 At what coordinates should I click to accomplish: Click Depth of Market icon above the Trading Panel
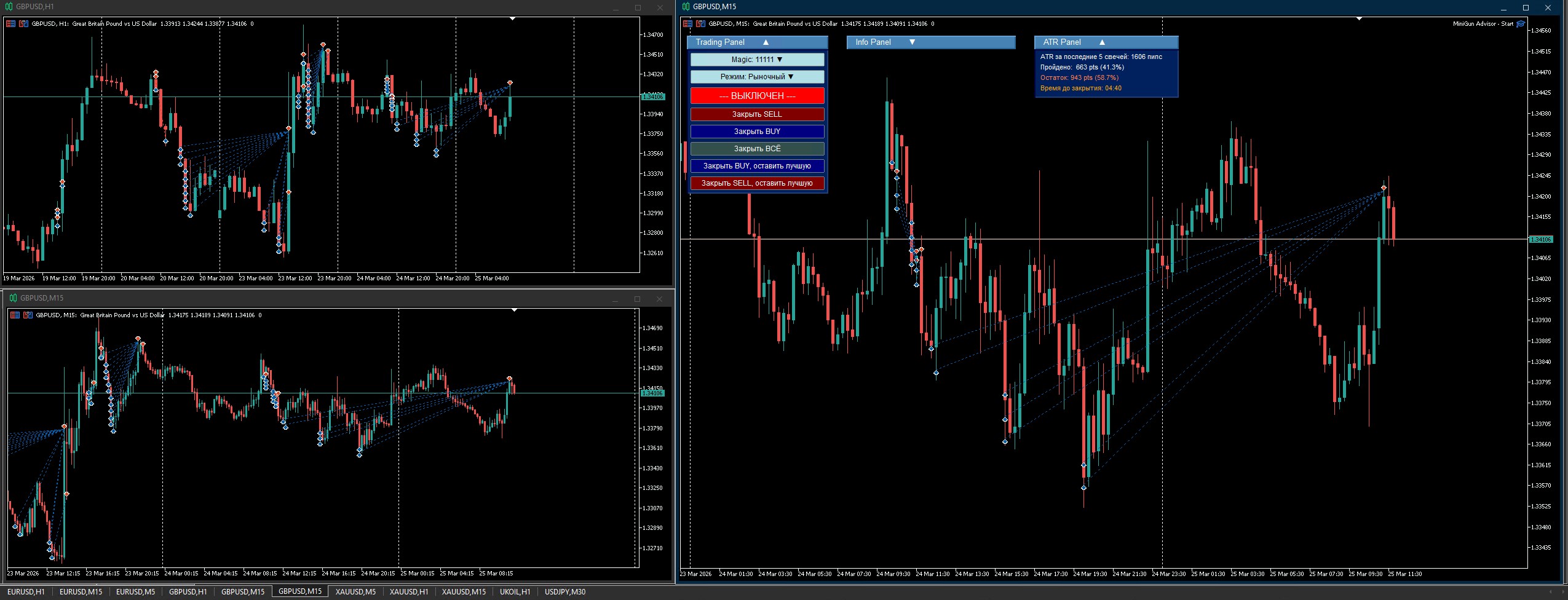coord(700,24)
